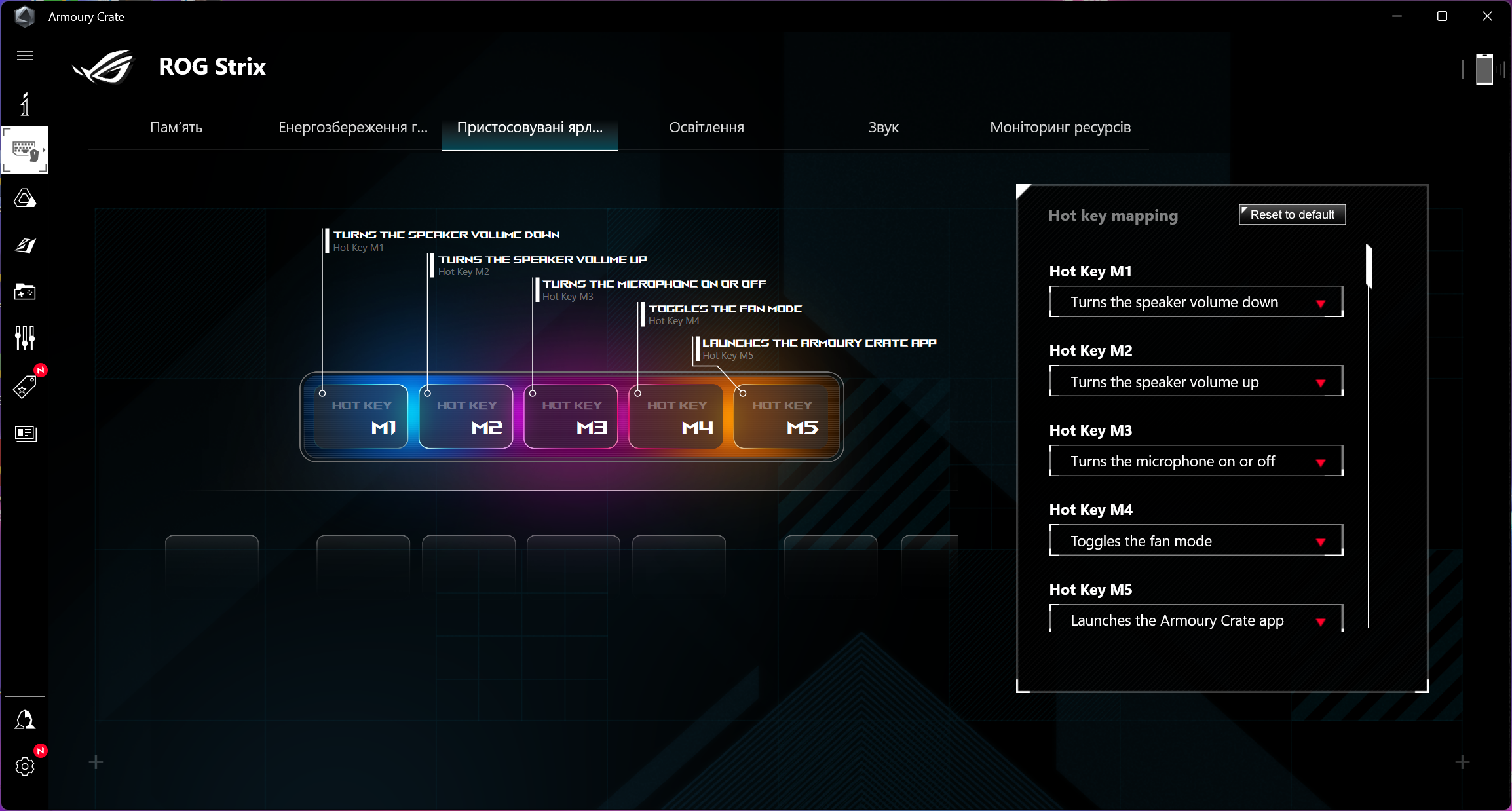1512x811 pixels.
Task: Switch to the Звук tab
Action: (x=883, y=127)
